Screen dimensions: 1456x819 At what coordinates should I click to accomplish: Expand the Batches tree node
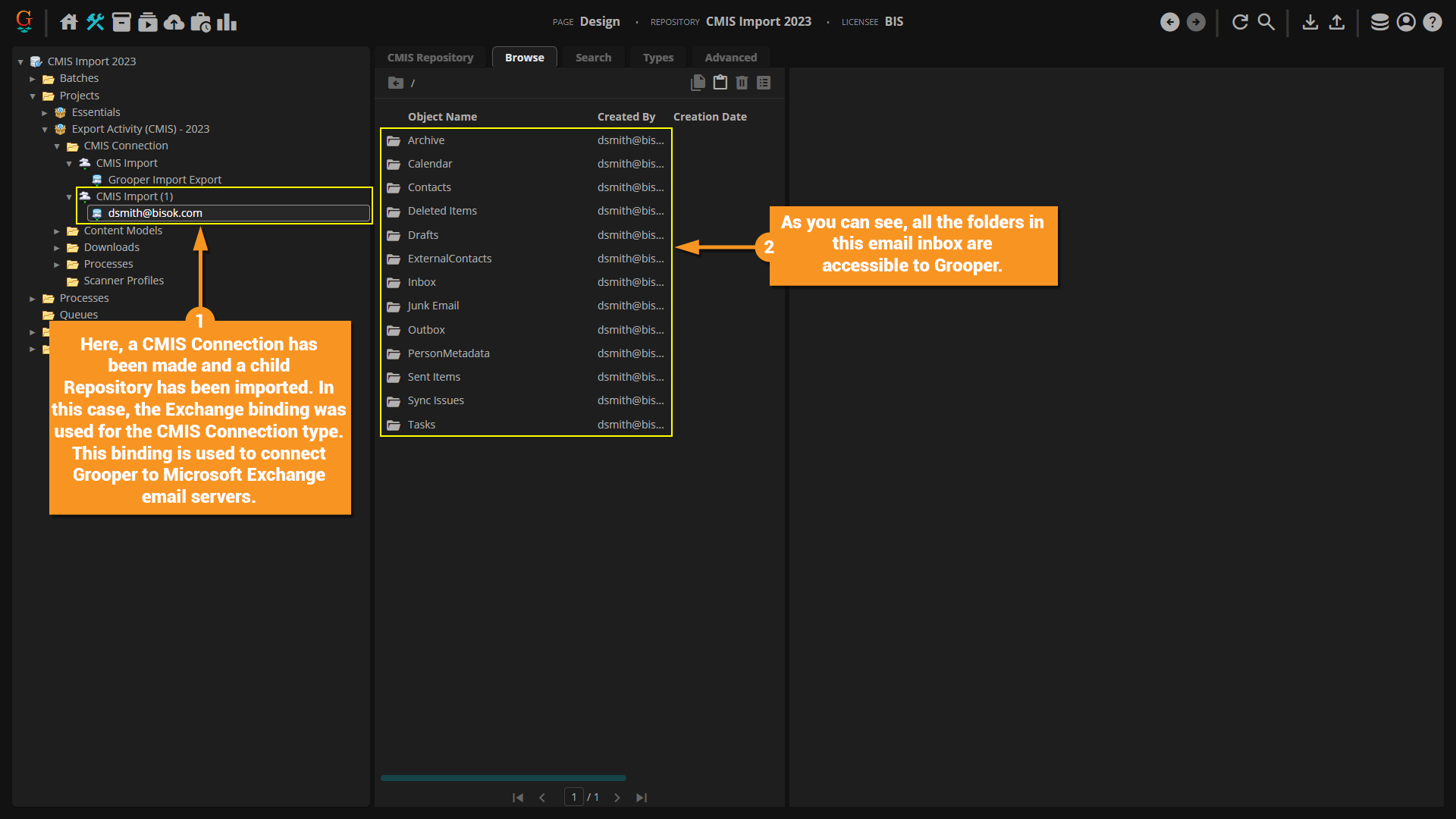[33, 79]
